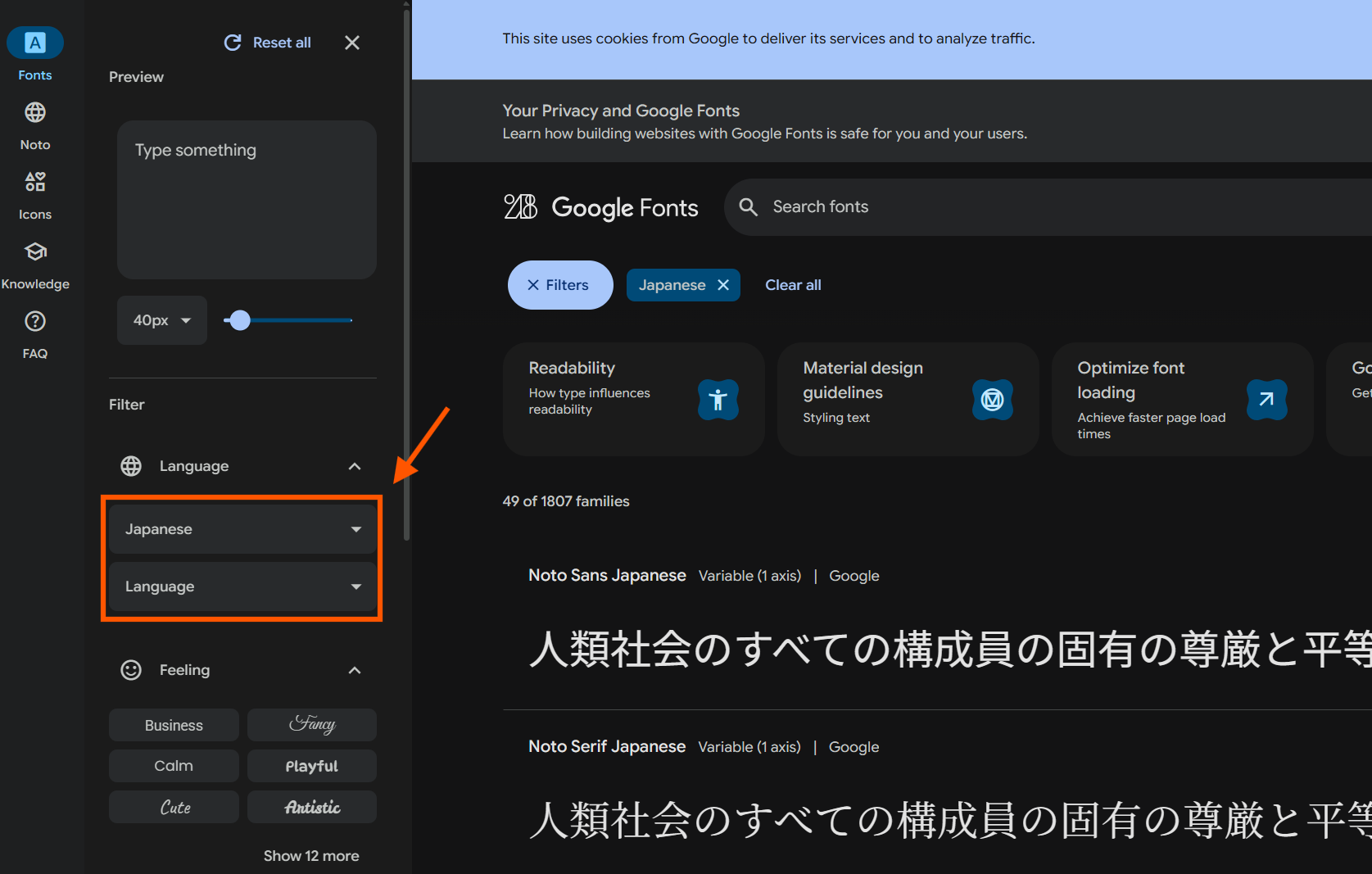Image resolution: width=1372 pixels, height=874 pixels.
Task: Click the Filter section heading
Action: tap(126, 405)
